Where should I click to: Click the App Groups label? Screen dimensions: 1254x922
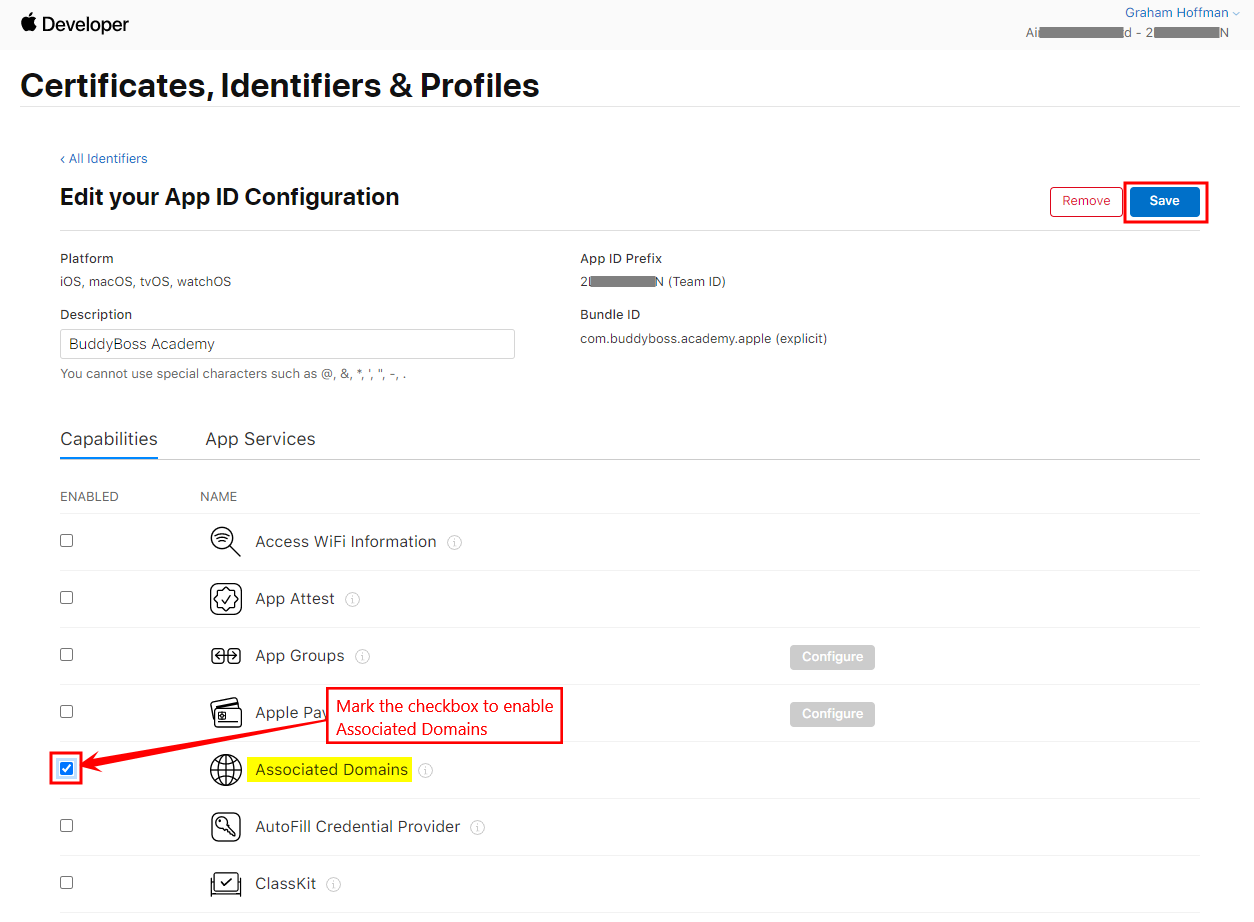coord(300,655)
